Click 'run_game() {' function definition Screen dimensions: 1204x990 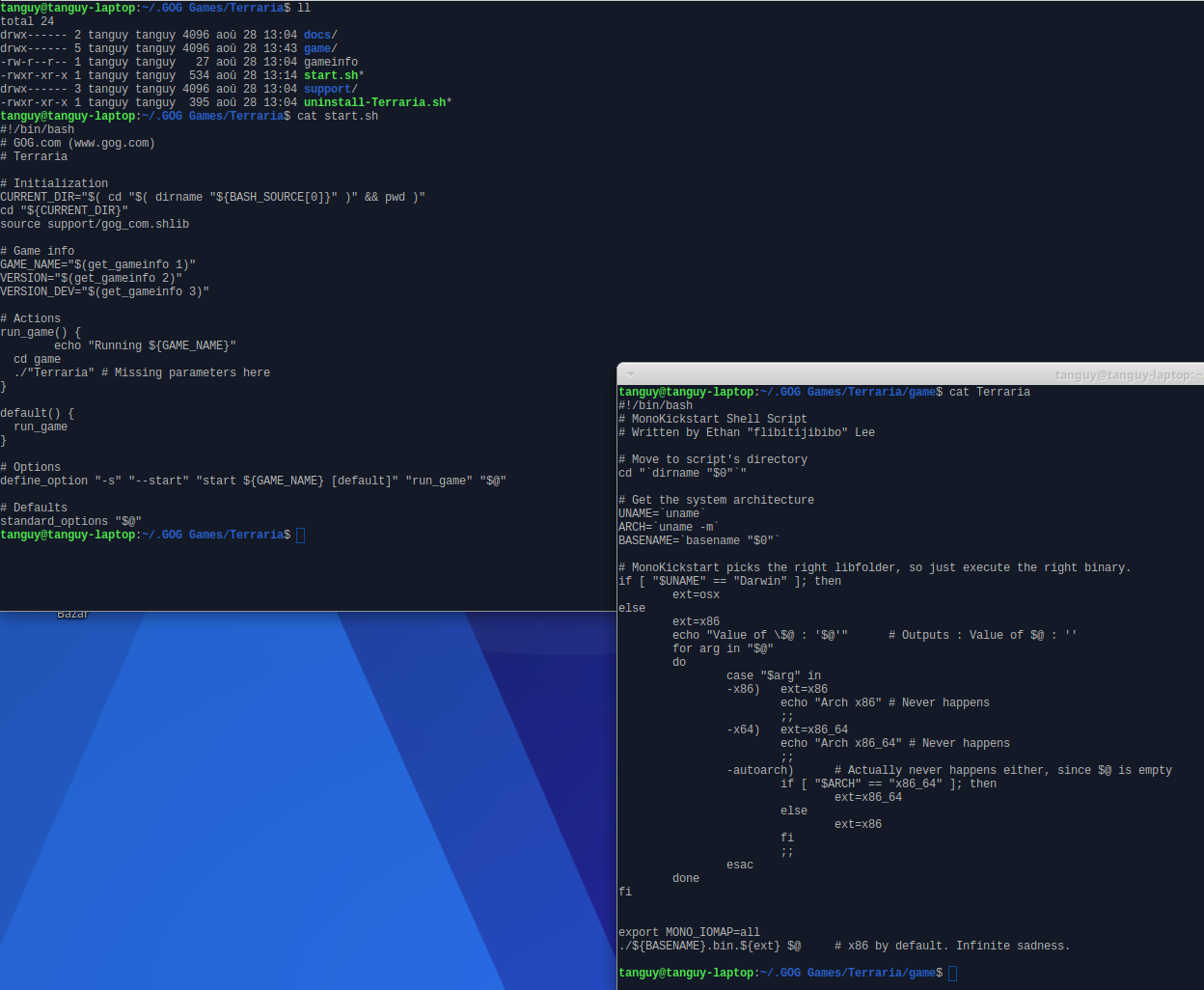41,332
